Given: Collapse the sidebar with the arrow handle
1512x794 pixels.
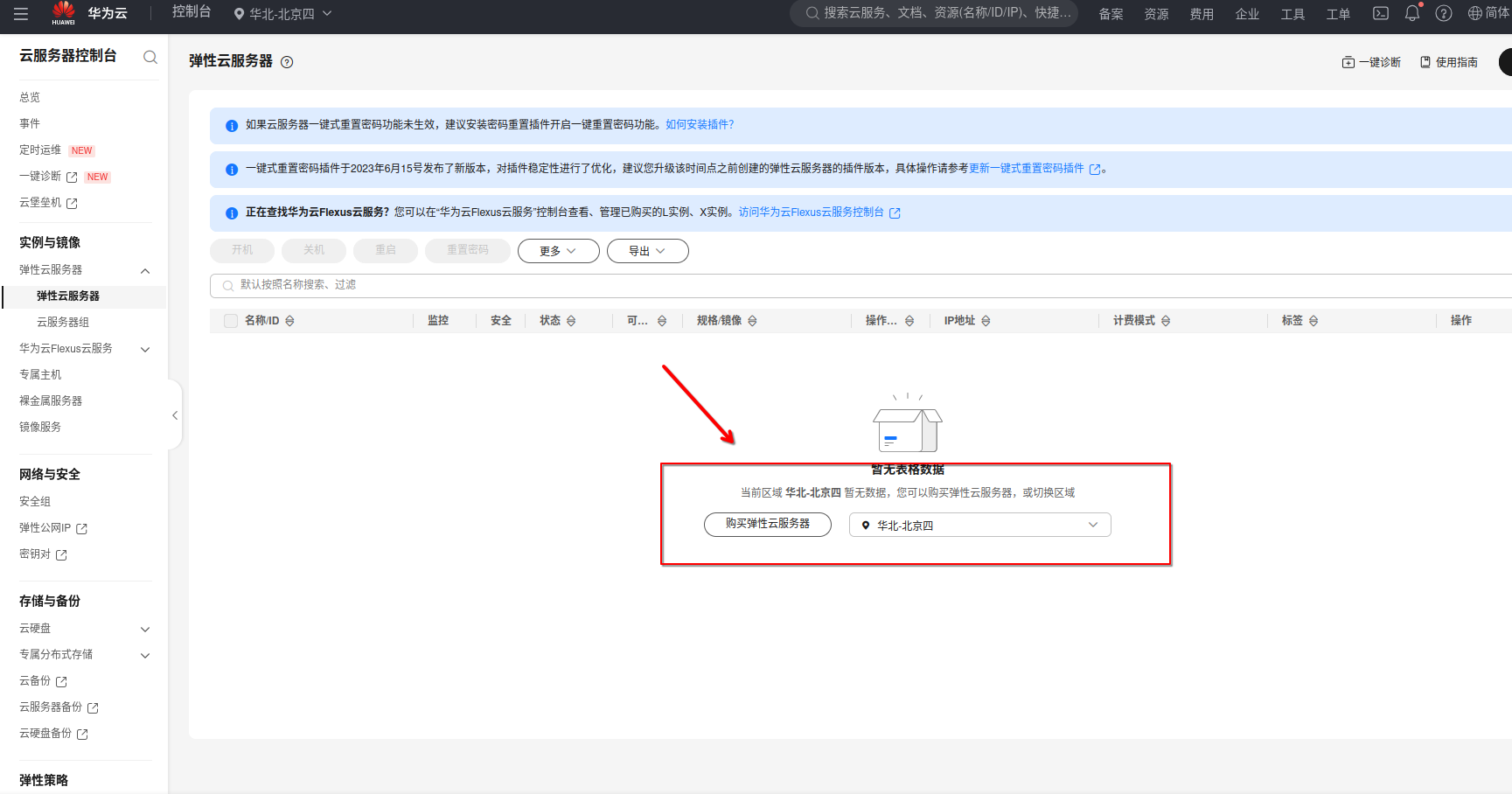Looking at the screenshot, I should [175, 415].
